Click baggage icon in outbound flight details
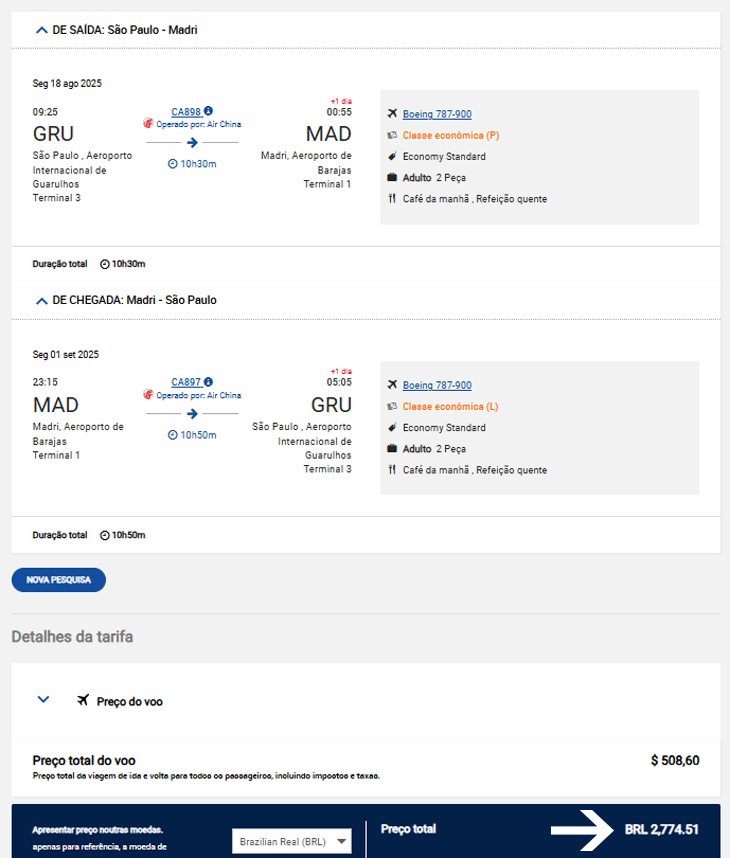This screenshot has width=730, height=858. pos(392,177)
